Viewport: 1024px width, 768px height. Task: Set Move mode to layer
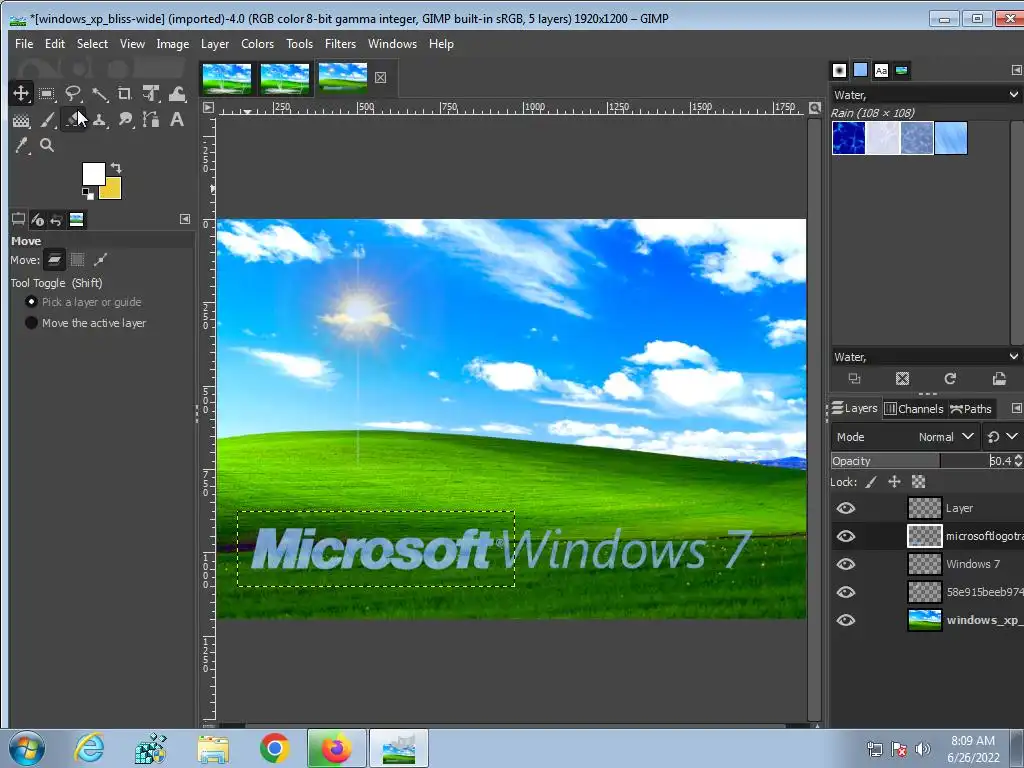point(54,260)
